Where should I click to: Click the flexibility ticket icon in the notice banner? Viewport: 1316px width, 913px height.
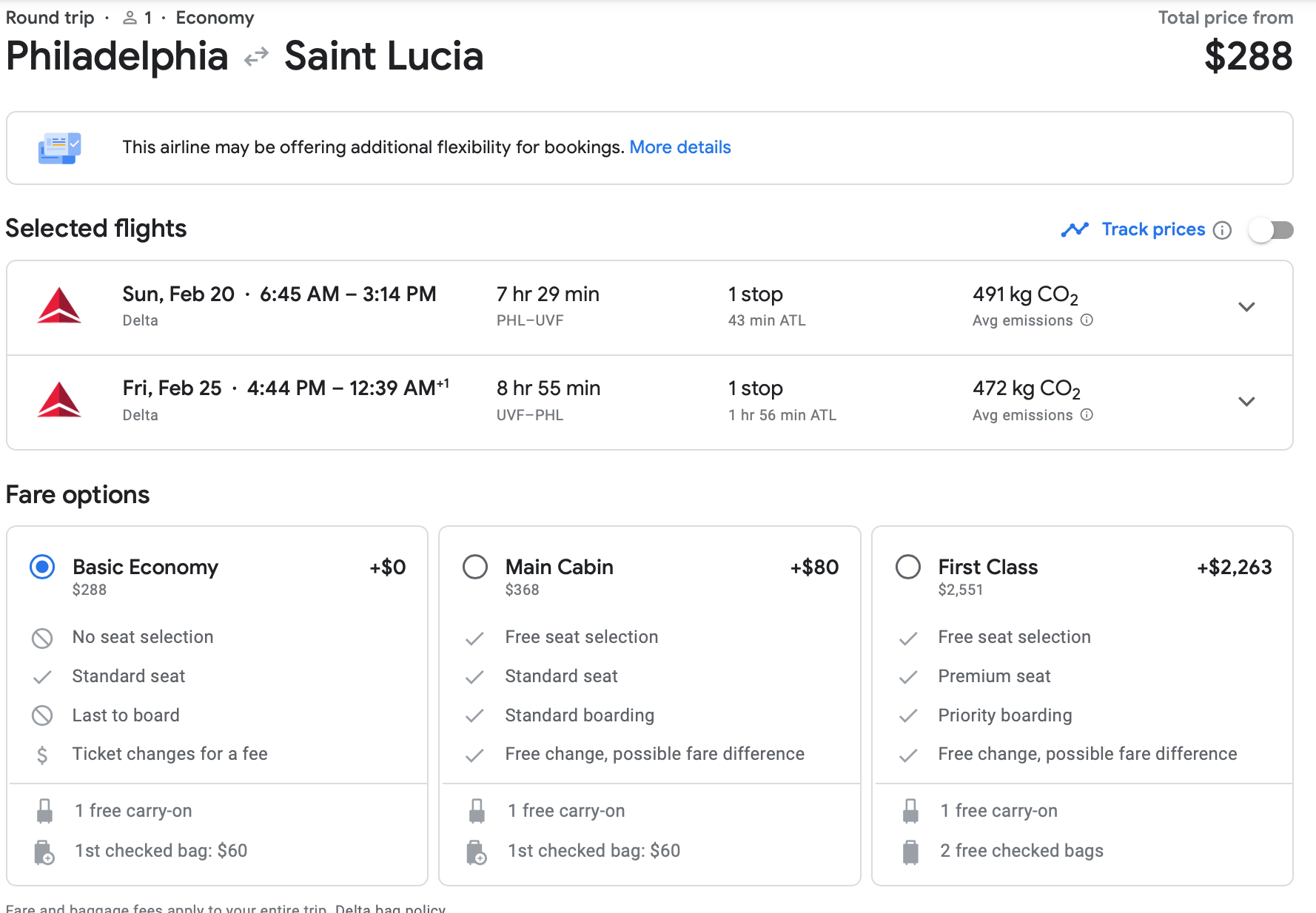click(59, 148)
